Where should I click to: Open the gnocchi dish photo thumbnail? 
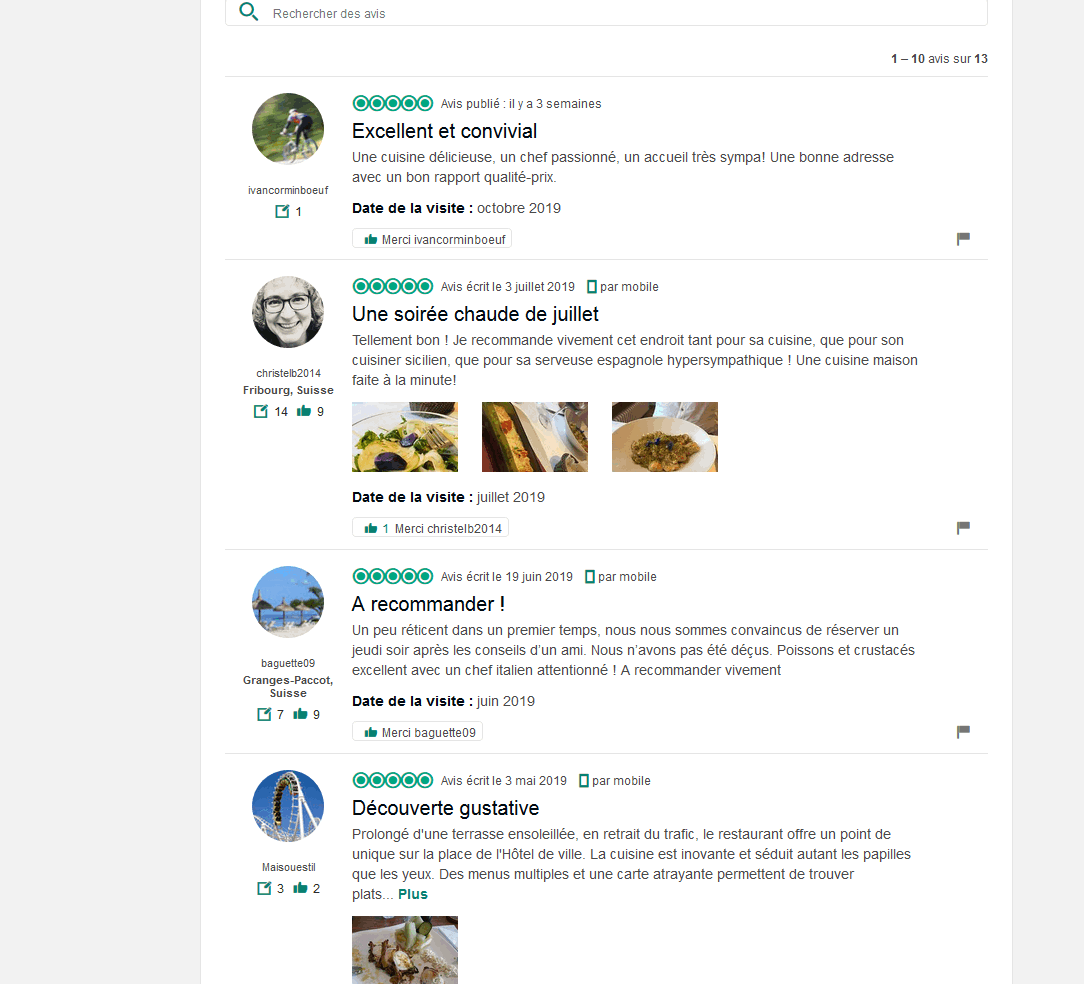point(664,437)
